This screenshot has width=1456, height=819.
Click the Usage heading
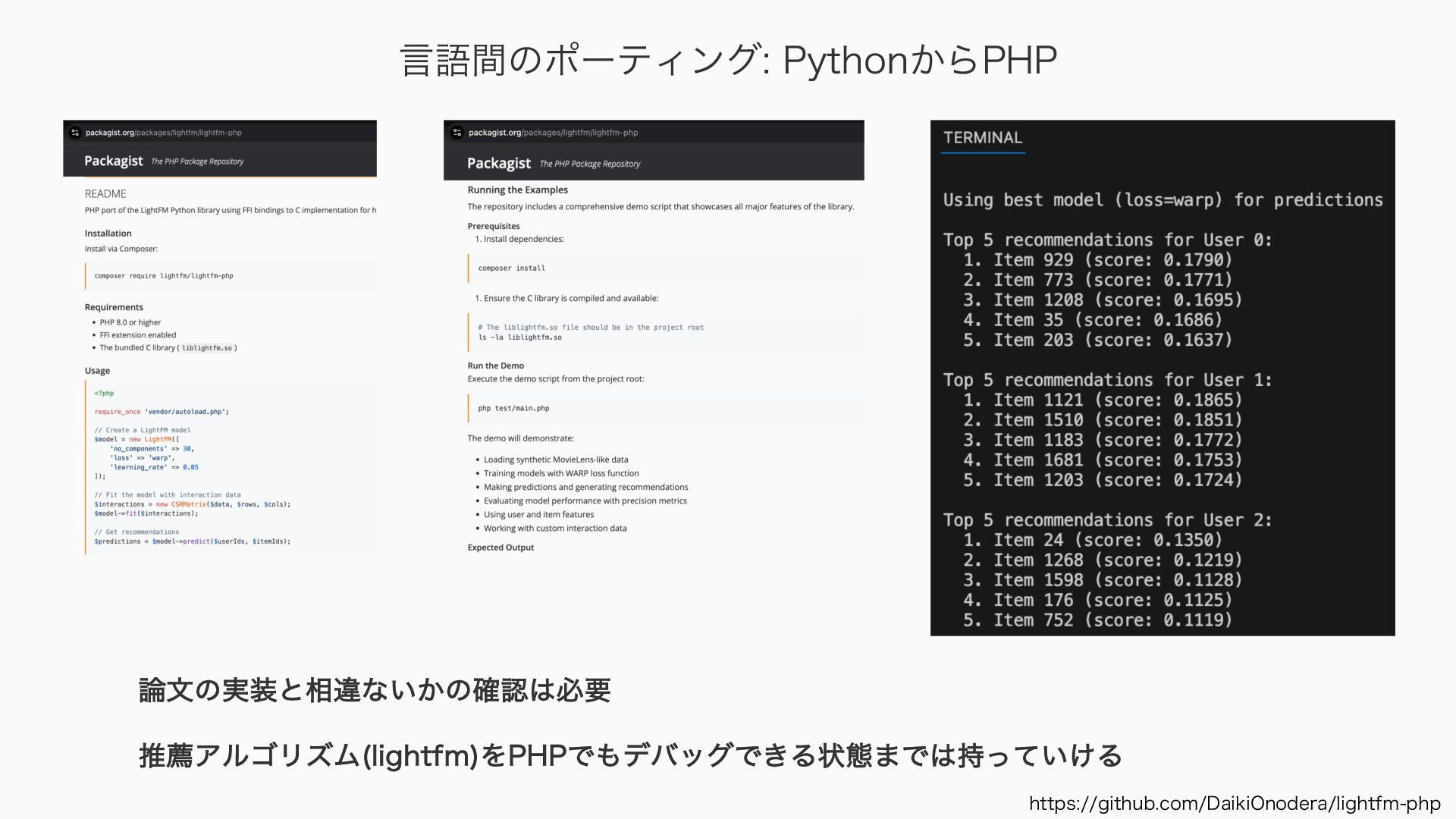[97, 371]
